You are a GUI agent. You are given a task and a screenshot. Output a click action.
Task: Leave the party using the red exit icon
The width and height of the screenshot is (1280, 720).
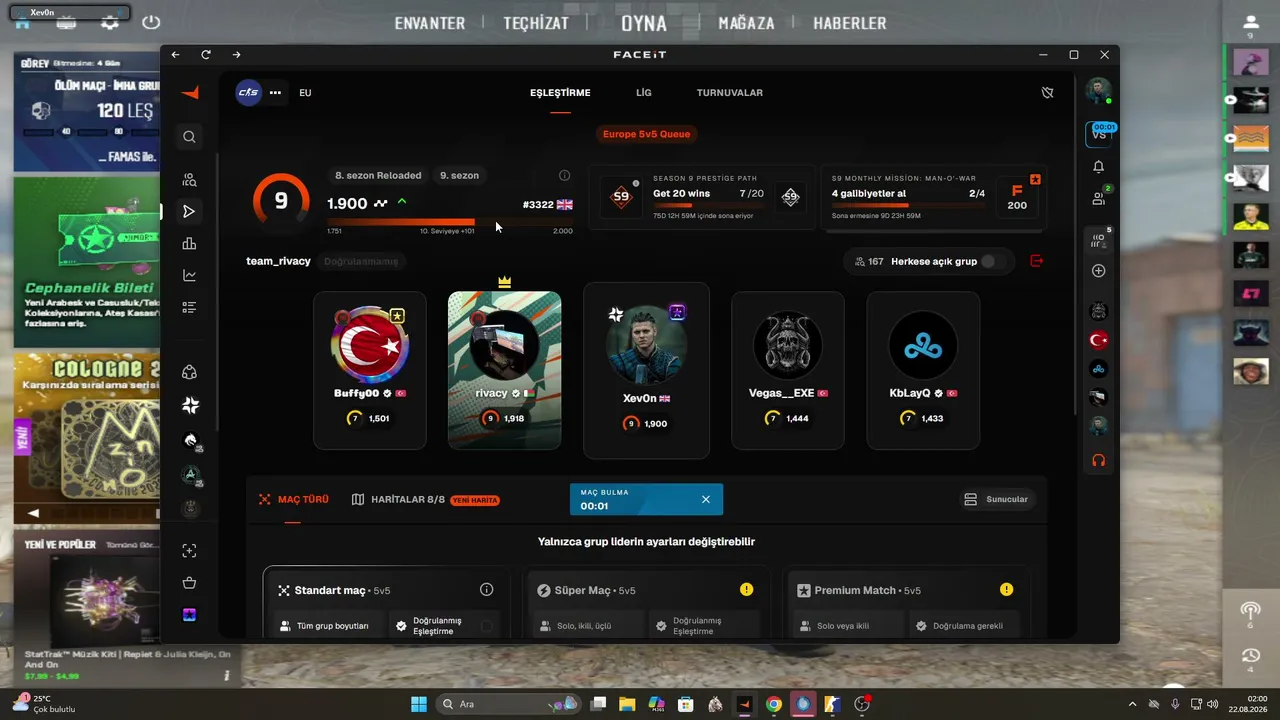click(1036, 261)
